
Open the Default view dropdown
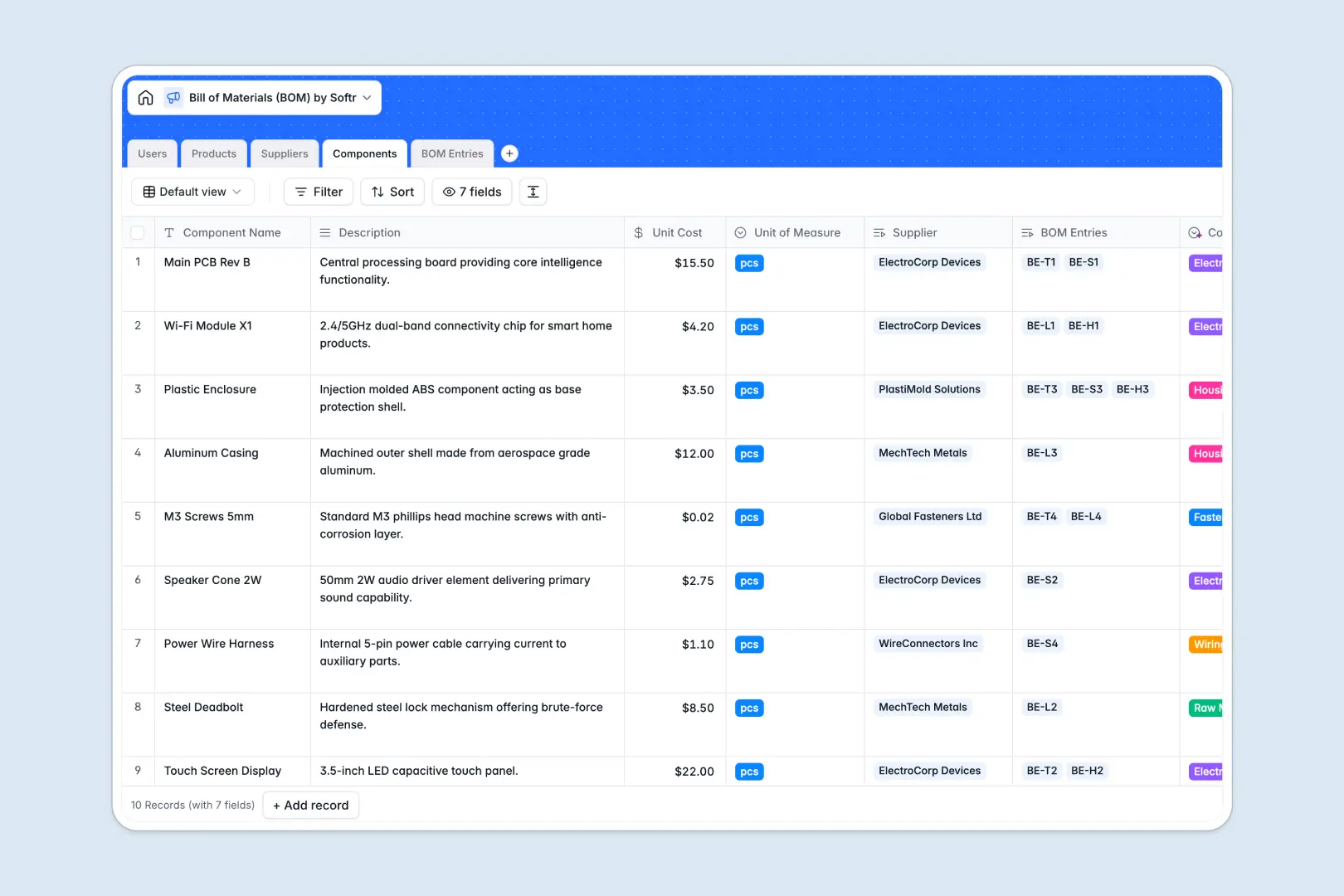tap(192, 192)
